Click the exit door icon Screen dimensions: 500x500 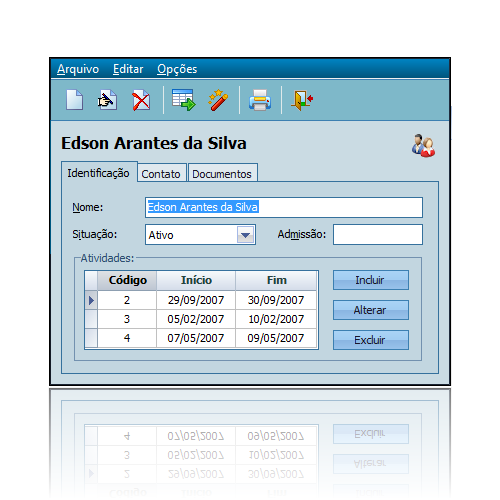pyautogui.click(x=302, y=100)
